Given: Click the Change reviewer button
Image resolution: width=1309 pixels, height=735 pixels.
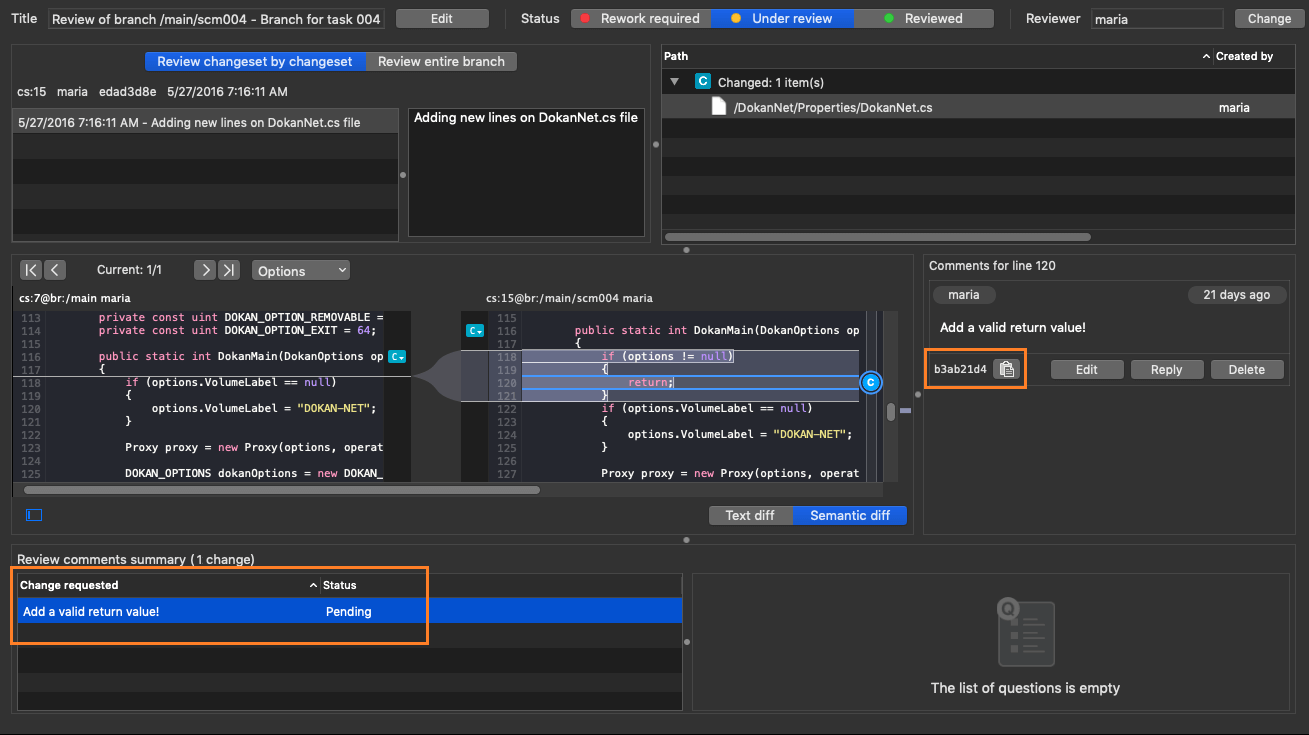Looking at the screenshot, I should (1269, 18).
